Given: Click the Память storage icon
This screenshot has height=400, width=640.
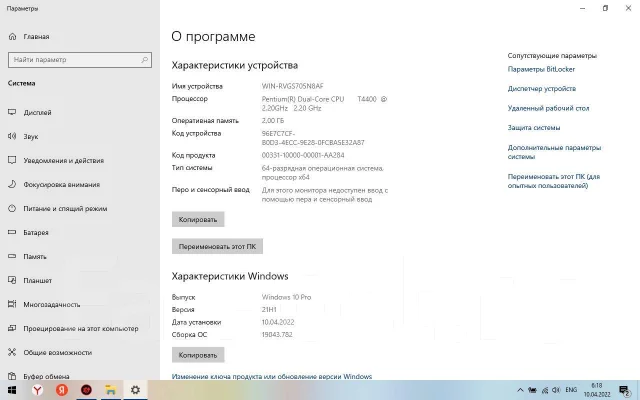Looking at the screenshot, I should pos(12,256).
